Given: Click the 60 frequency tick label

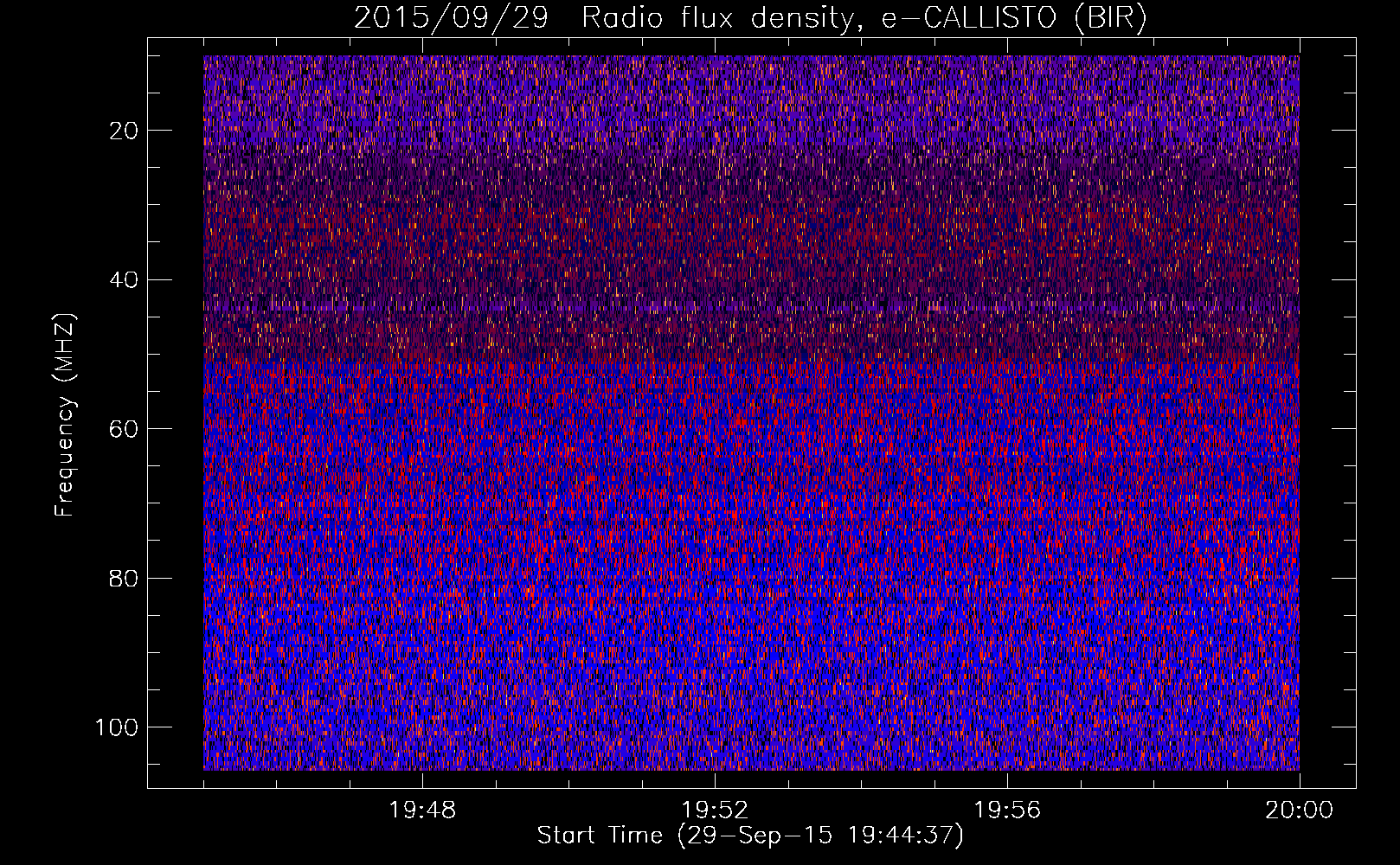Looking at the screenshot, I should [125, 429].
